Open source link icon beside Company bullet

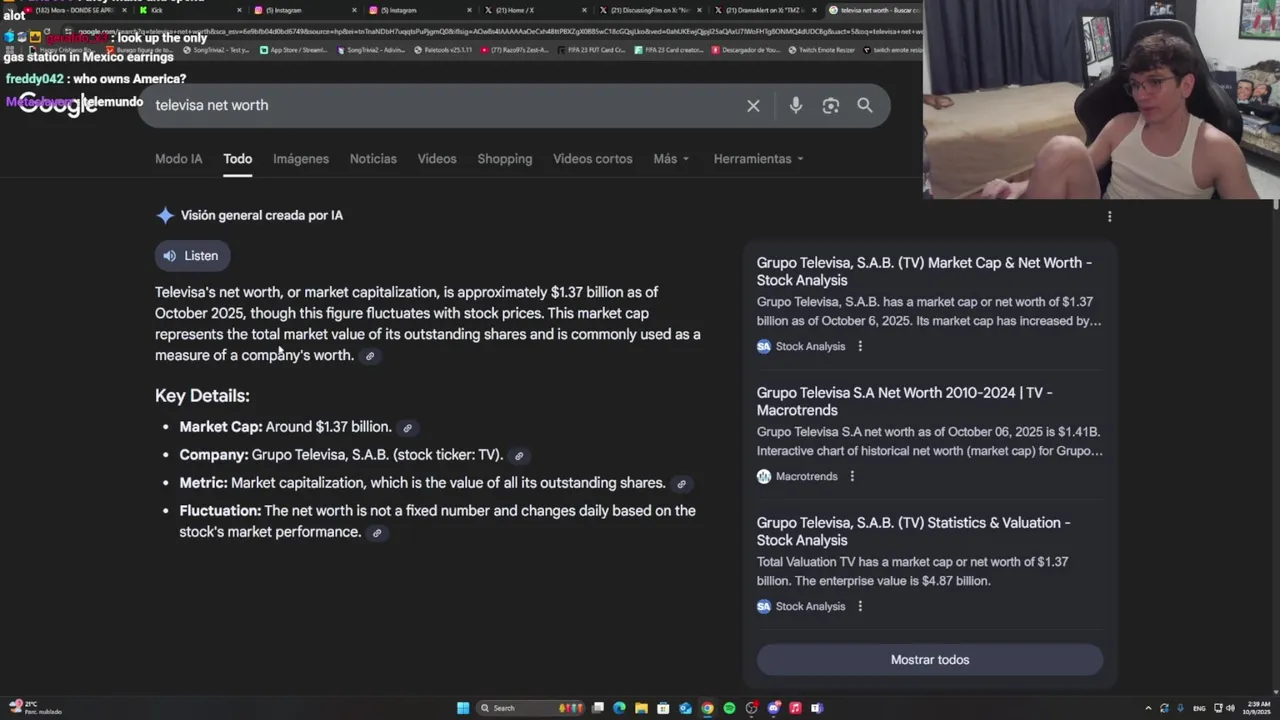[519, 456]
